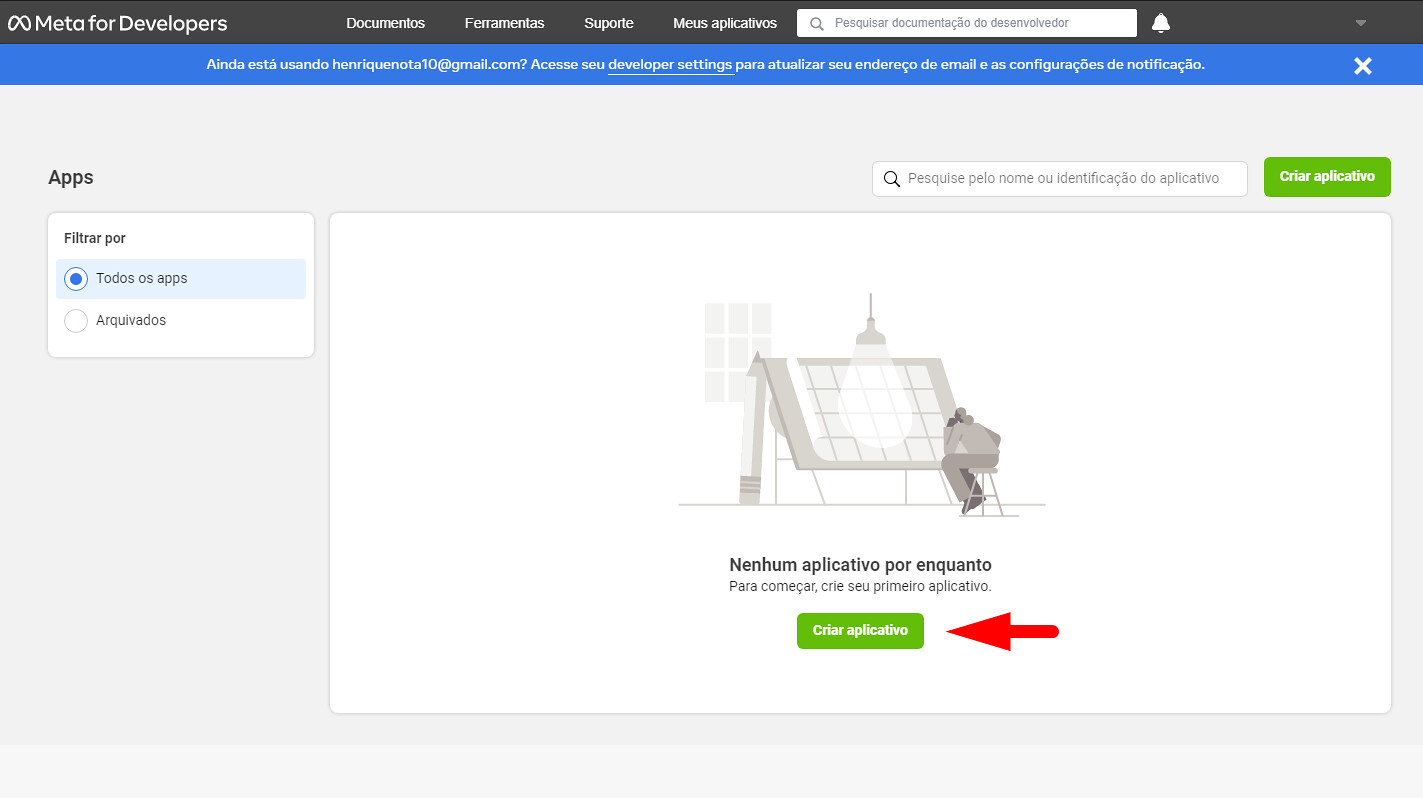The width and height of the screenshot is (1423, 798).
Task: Select the Todos os apps filter
Action: pos(76,279)
